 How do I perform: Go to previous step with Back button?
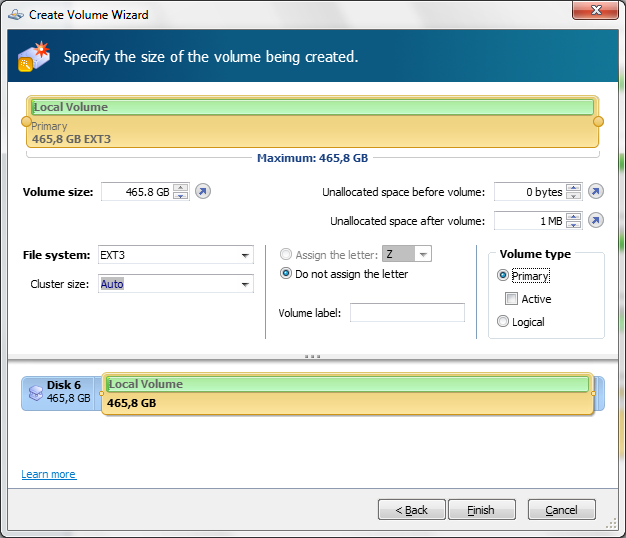411,510
